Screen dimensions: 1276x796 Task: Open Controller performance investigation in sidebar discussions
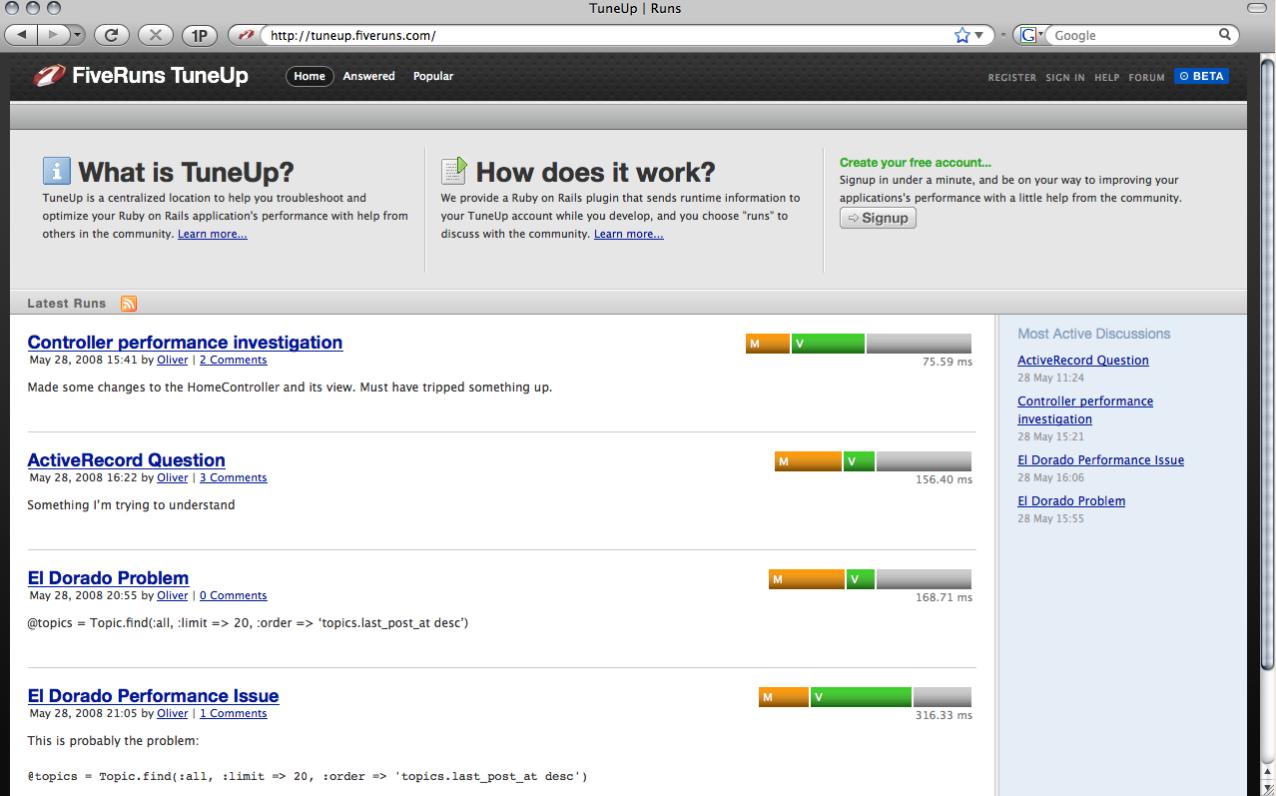click(x=1085, y=410)
